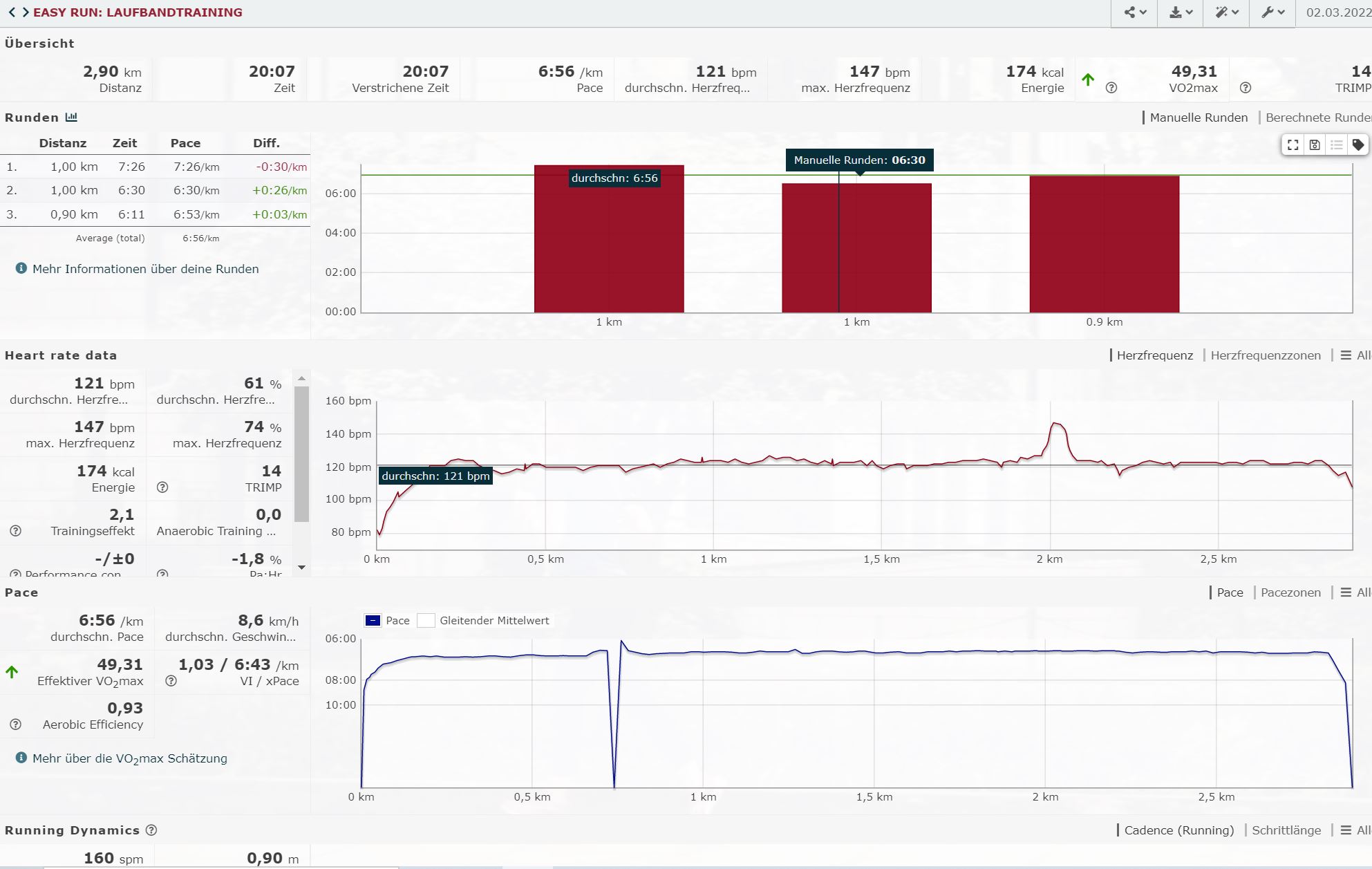
Task: Open Mehr Informationen über deine Runden link
Action: pos(145,269)
